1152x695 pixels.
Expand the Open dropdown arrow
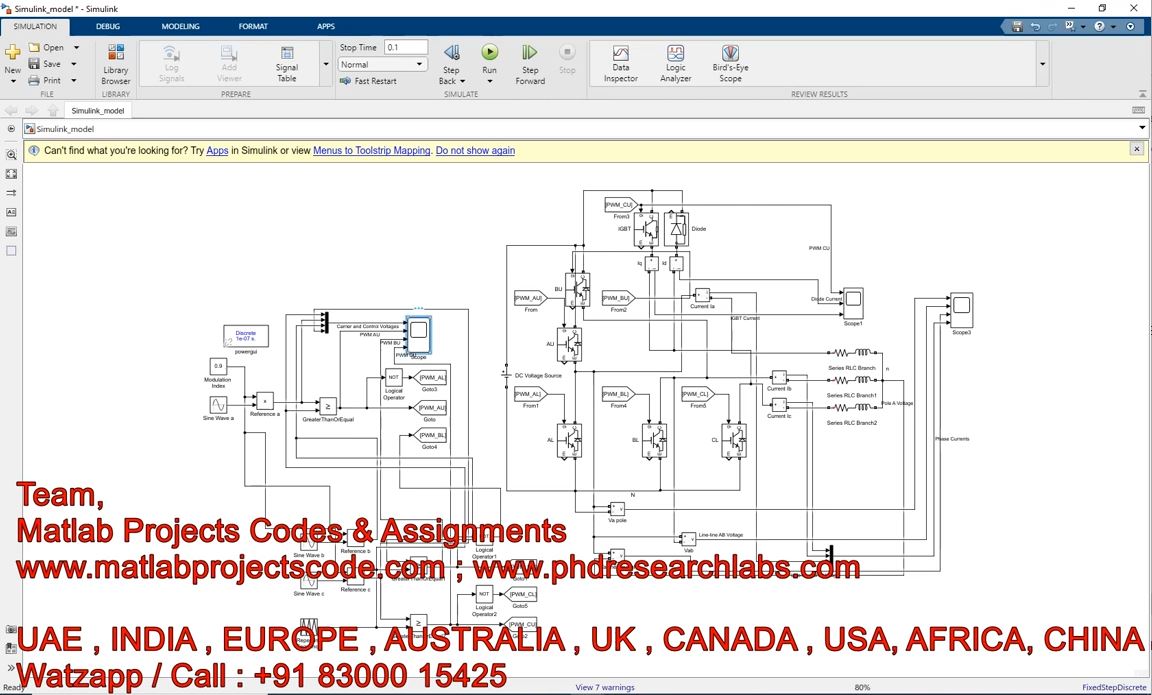coord(76,48)
